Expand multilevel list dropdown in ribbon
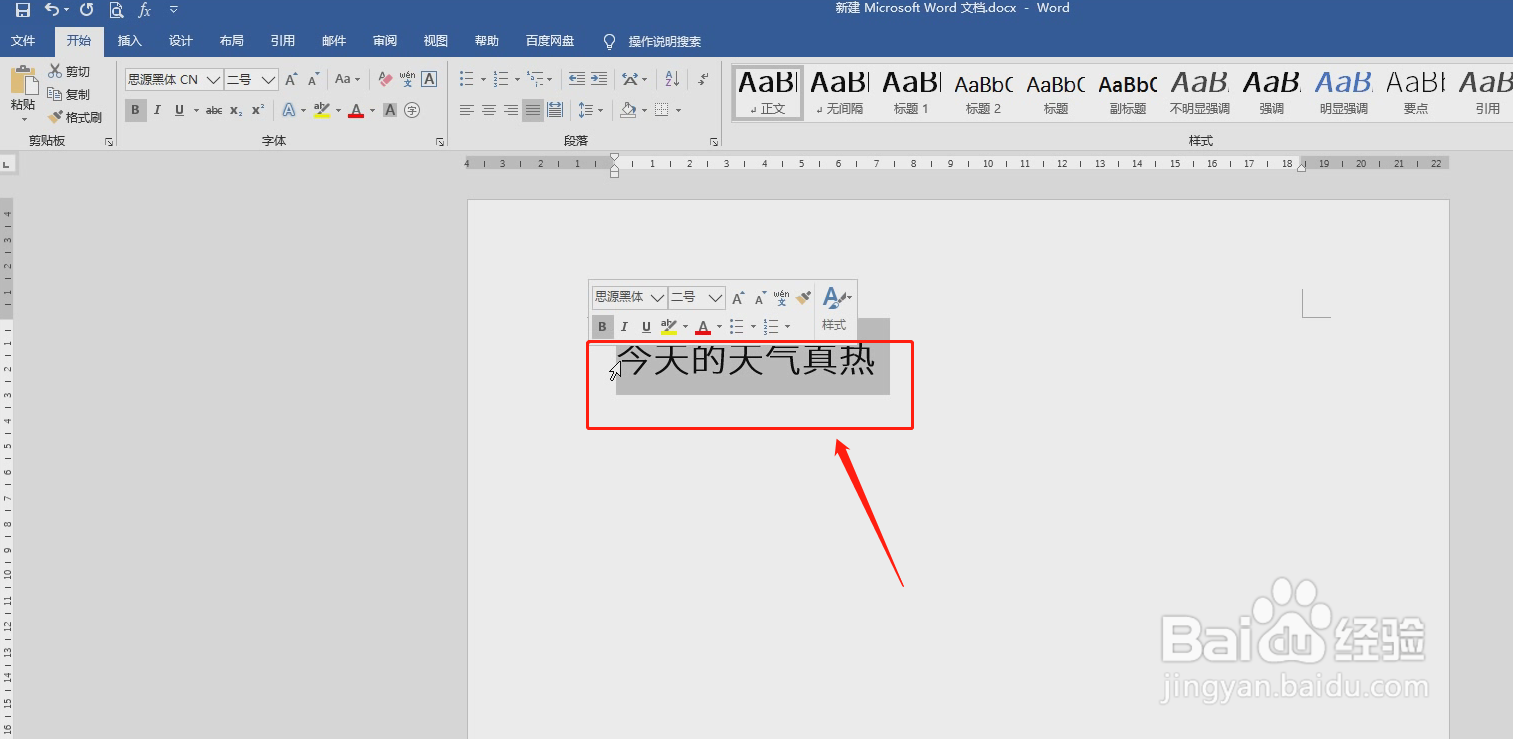Screen dimensions: 1513x739 [x=551, y=79]
